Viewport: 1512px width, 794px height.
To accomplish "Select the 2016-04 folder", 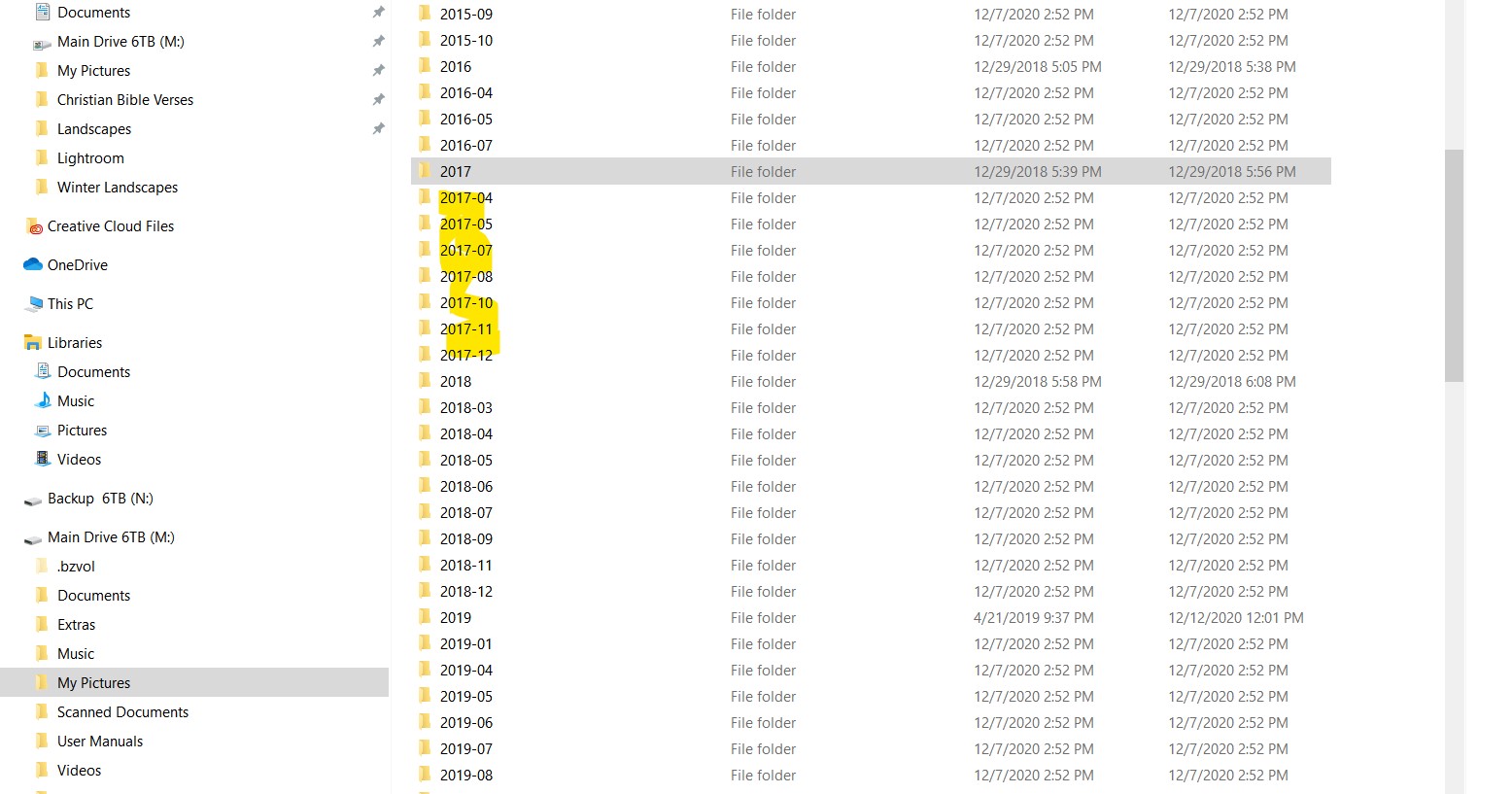I will (466, 92).
